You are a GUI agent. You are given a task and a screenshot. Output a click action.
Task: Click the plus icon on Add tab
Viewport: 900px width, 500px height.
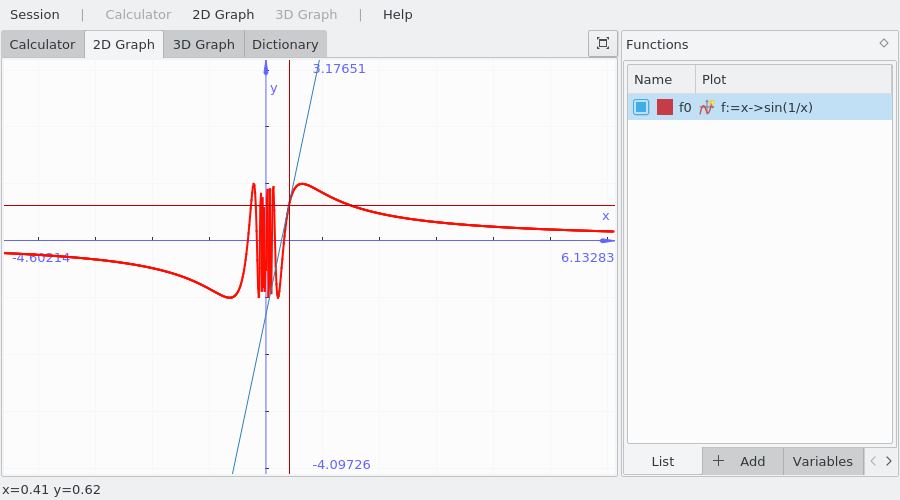pyautogui.click(x=718, y=461)
